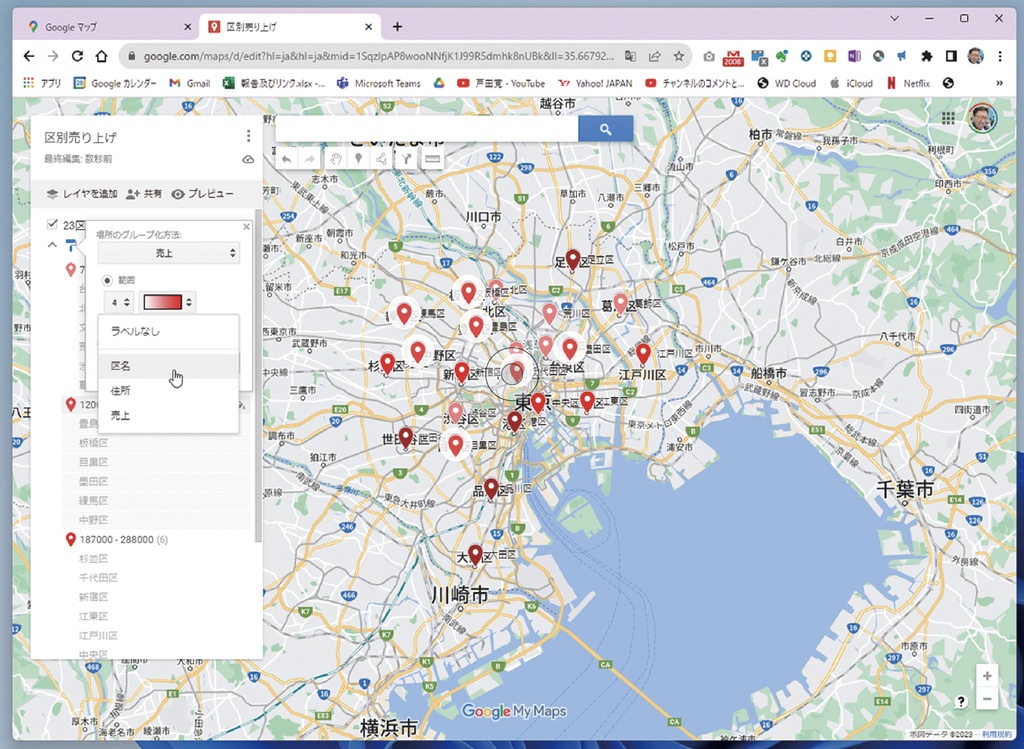The height and width of the screenshot is (749, 1024).
Task: Open the Gmail bookmark
Action: (x=189, y=83)
